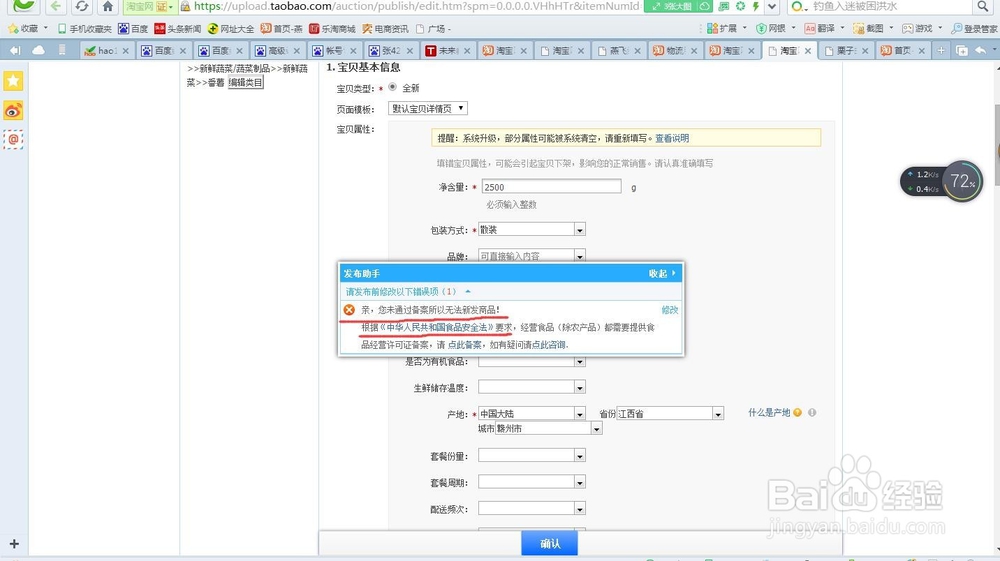Open the 什么是产地 link
This screenshot has height=561, width=1000.
pos(769,412)
